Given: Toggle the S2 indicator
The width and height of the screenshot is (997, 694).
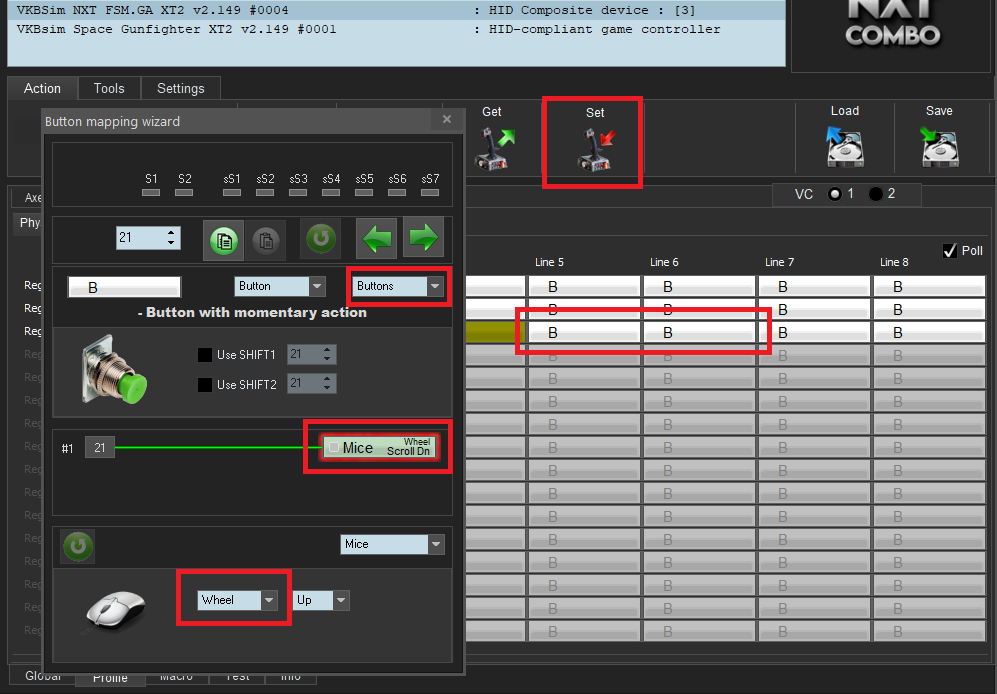Looking at the screenshot, I should pyautogui.click(x=184, y=192).
